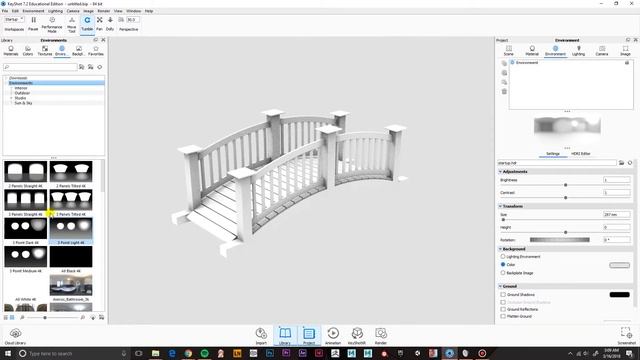The width and height of the screenshot is (640, 360).
Task: Toggle the Project panel button
Action: pos(309,336)
